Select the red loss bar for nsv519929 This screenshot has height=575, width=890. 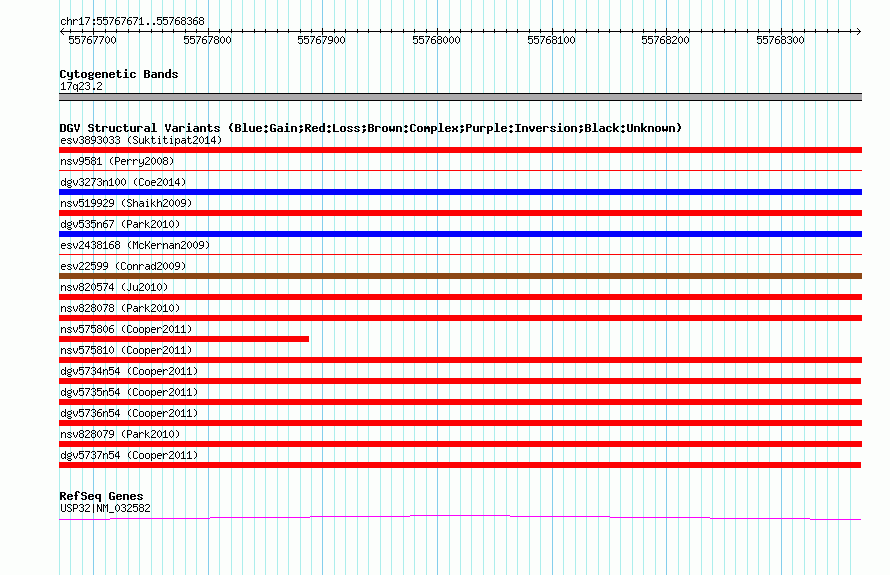460,213
